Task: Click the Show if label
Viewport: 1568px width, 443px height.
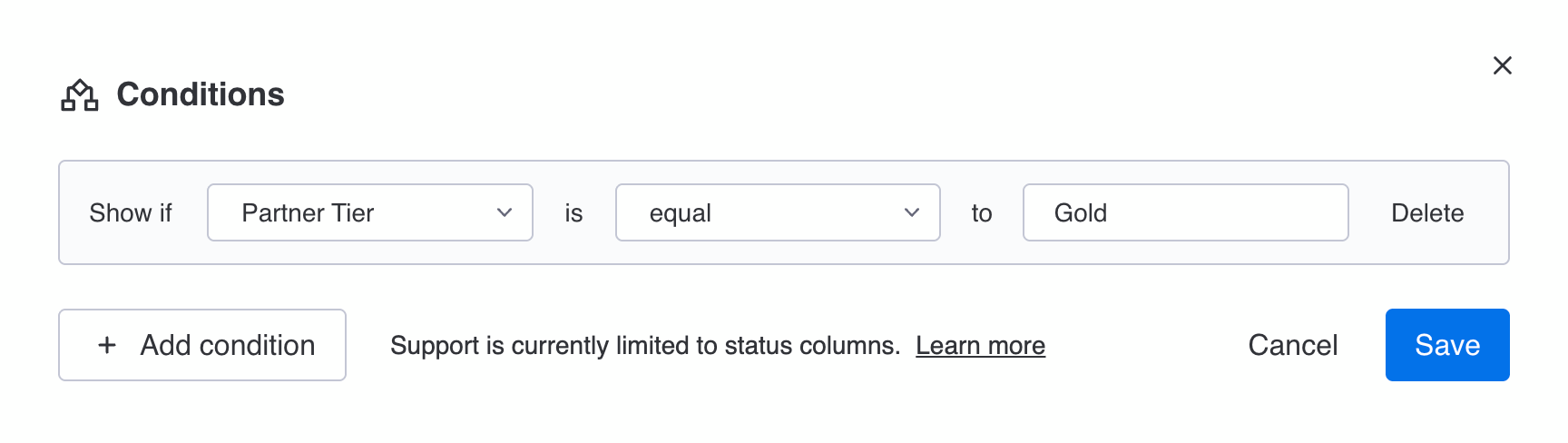Action: 131,212
